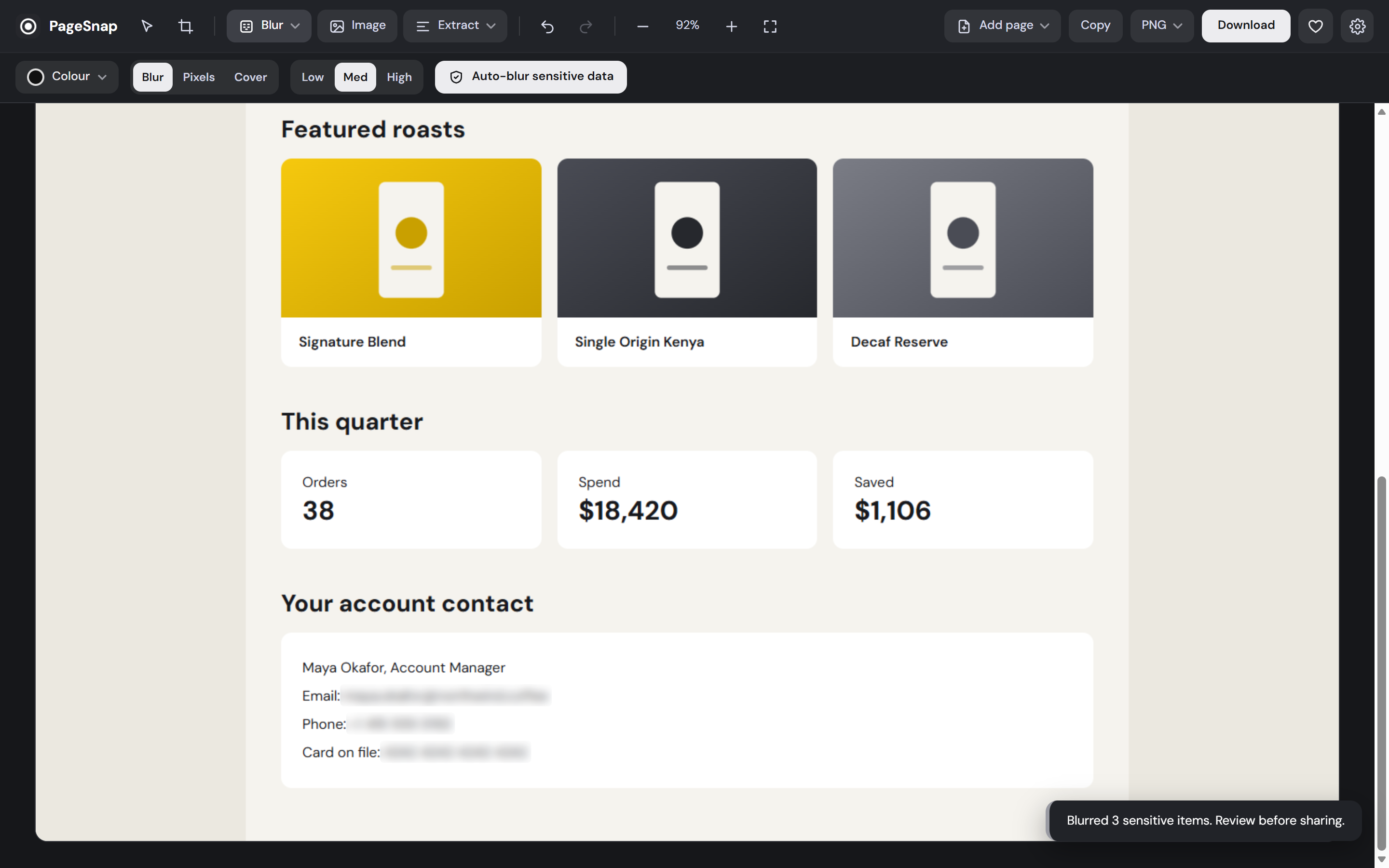Select the crop tool

tap(185, 26)
